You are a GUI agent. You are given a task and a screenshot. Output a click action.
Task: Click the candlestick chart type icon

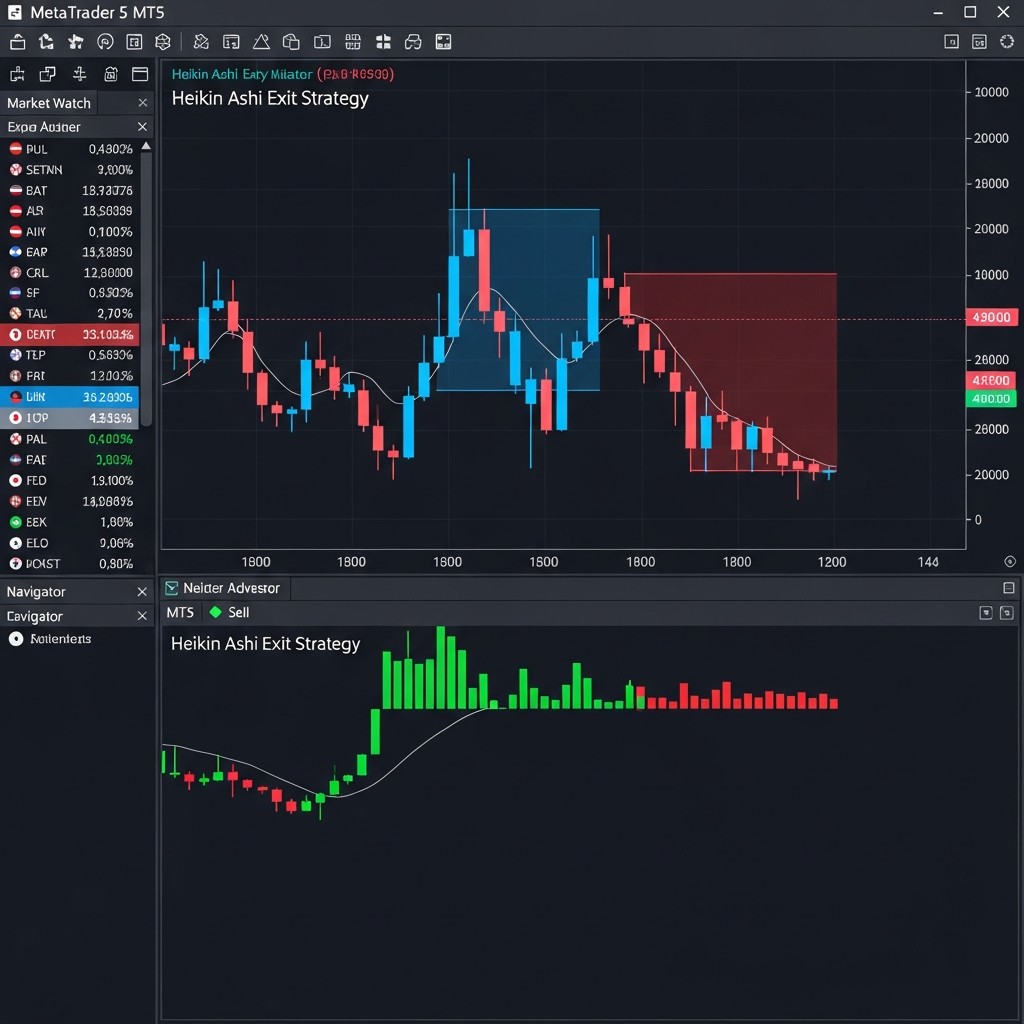[135, 41]
